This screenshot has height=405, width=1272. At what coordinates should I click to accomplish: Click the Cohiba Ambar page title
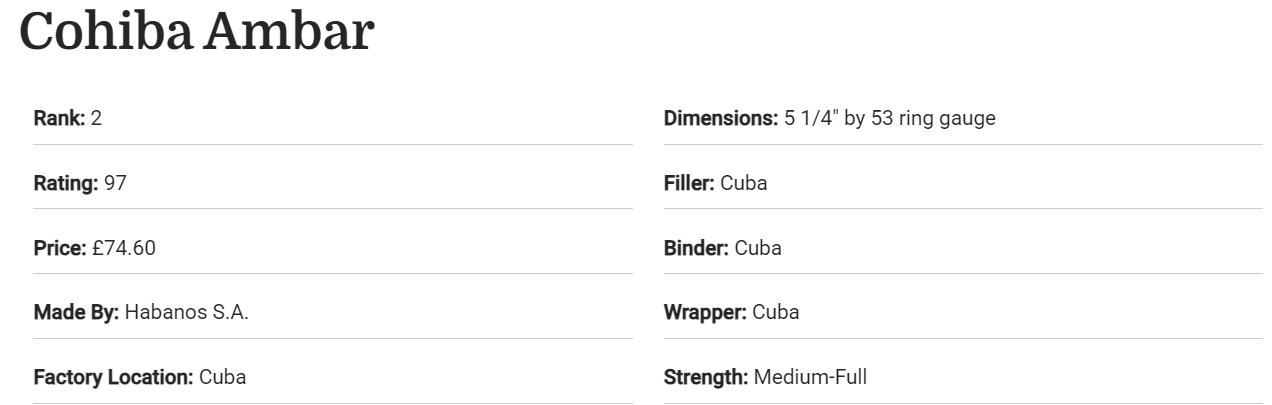196,32
